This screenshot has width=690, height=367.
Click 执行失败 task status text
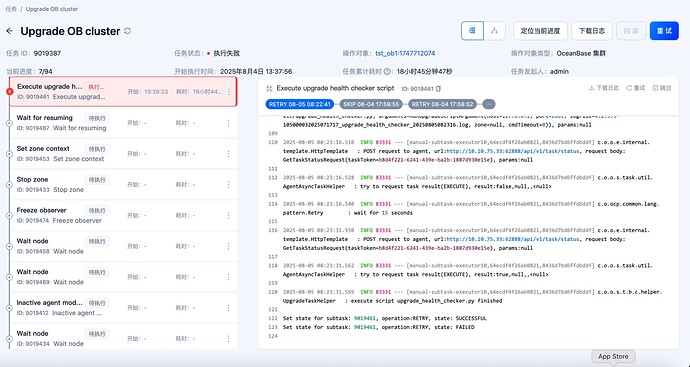pos(227,53)
